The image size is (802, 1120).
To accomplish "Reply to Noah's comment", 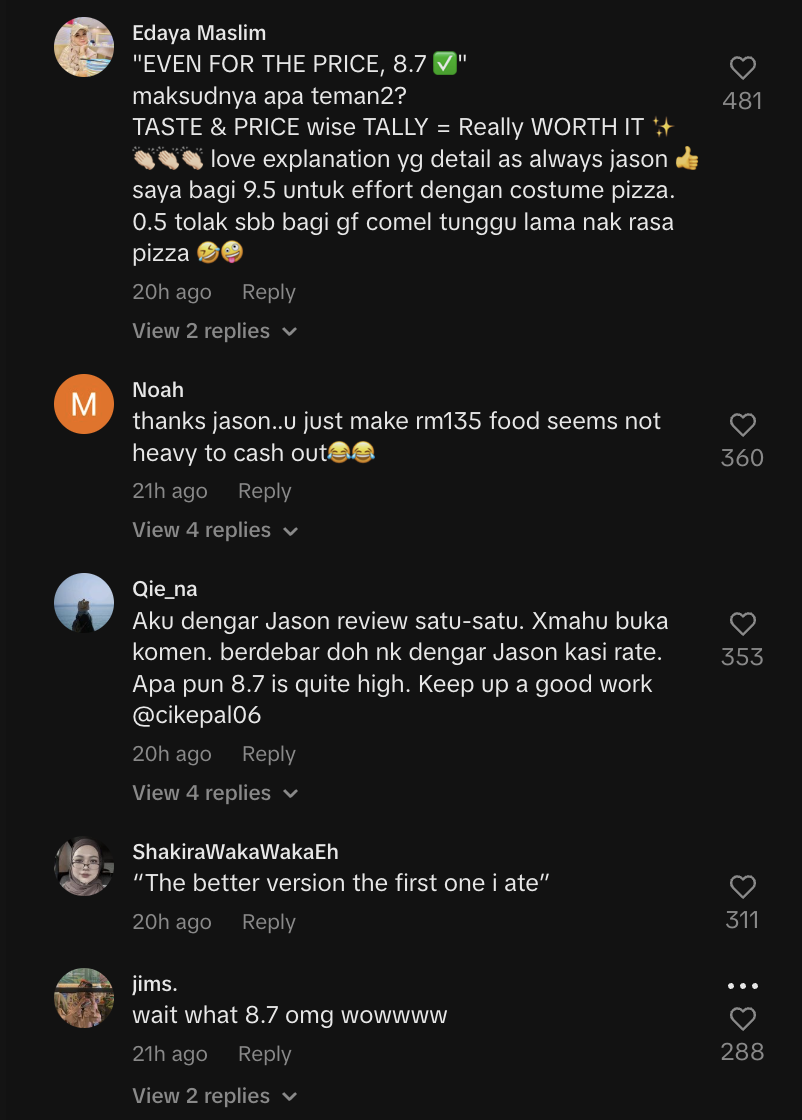I will click(264, 491).
